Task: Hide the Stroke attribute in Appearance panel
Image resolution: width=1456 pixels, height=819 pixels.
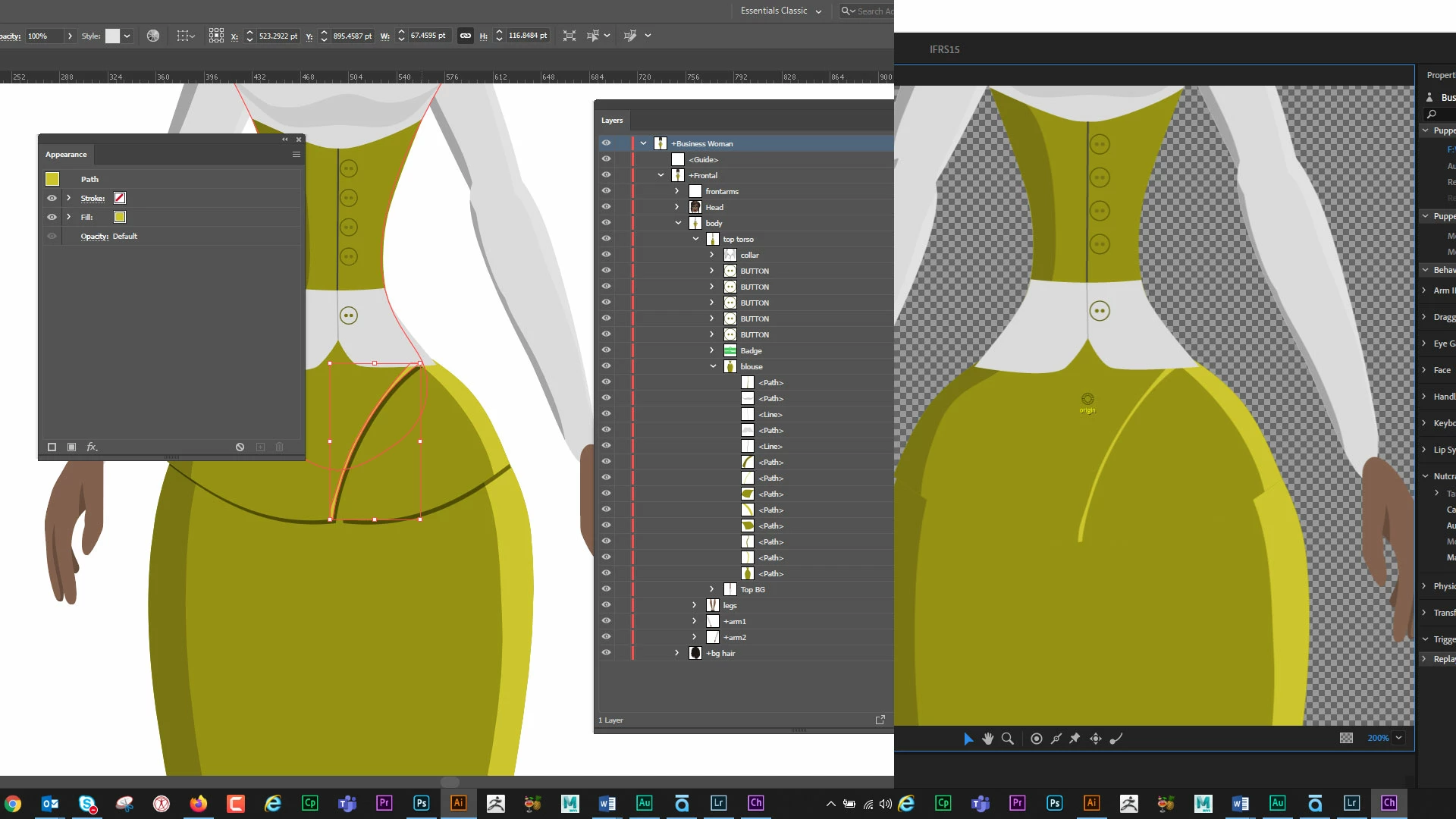Action: (52, 198)
